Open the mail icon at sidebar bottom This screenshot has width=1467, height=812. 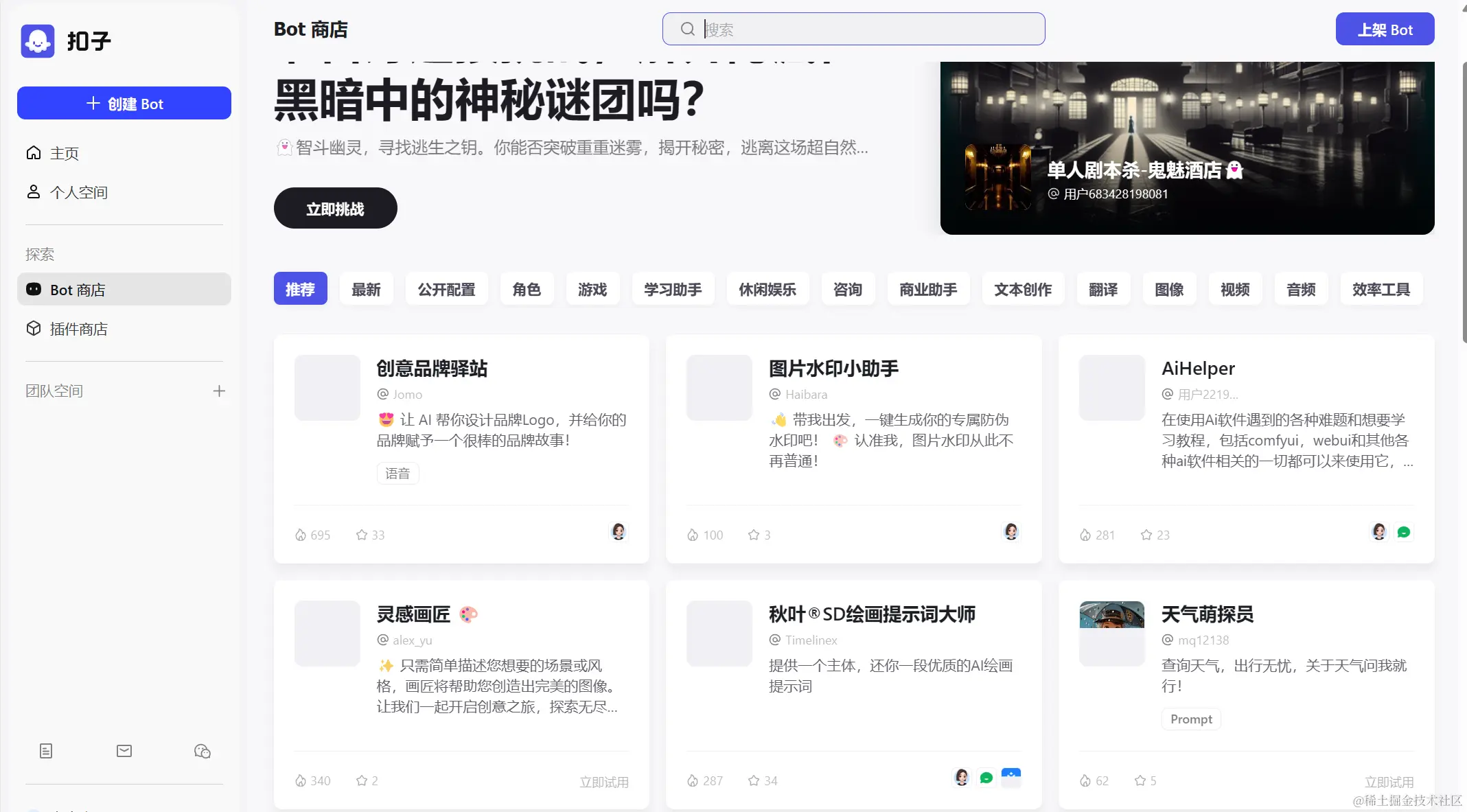124,751
